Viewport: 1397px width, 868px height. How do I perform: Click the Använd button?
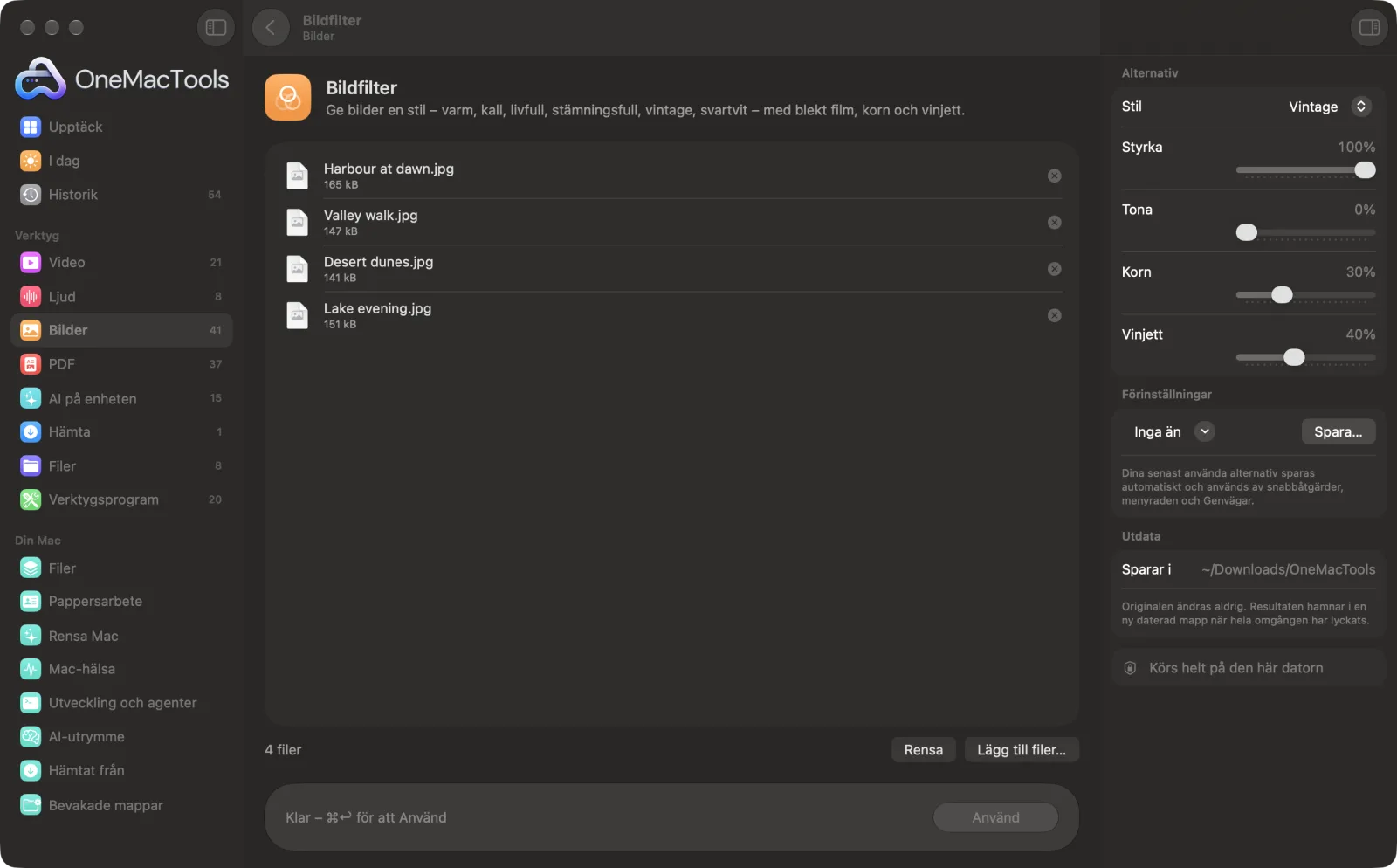coord(995,817)
